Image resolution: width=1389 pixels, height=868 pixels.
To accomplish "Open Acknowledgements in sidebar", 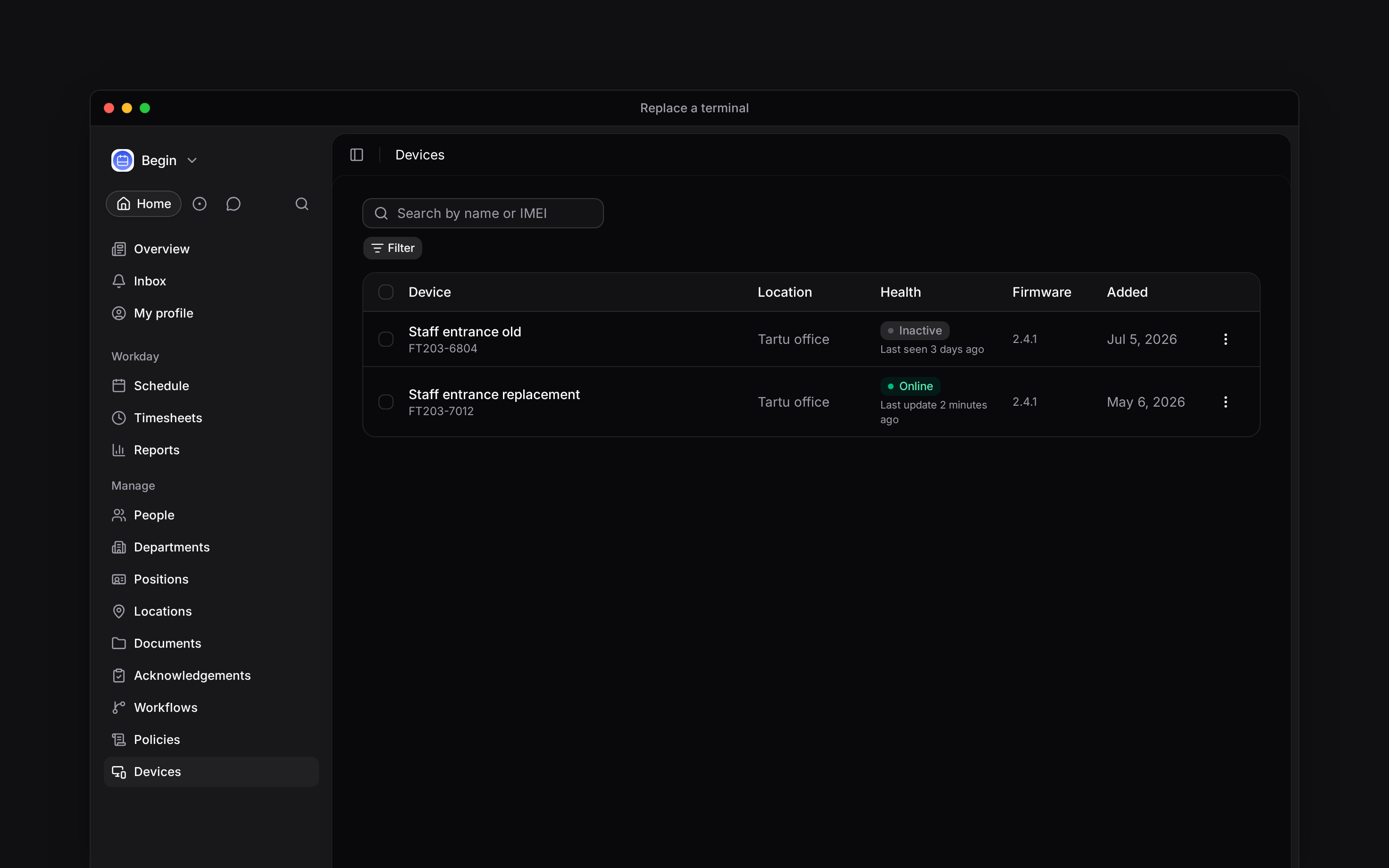I will pos(210,676).
